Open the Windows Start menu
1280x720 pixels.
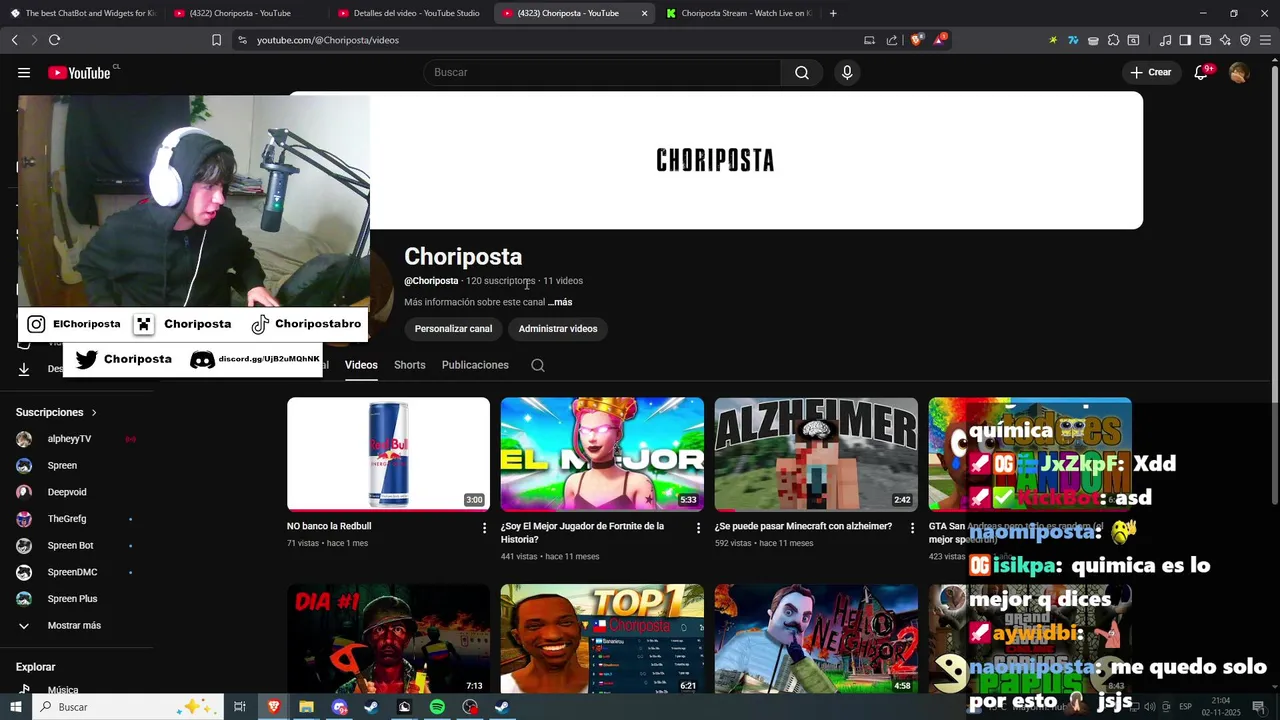coord(15,707)
